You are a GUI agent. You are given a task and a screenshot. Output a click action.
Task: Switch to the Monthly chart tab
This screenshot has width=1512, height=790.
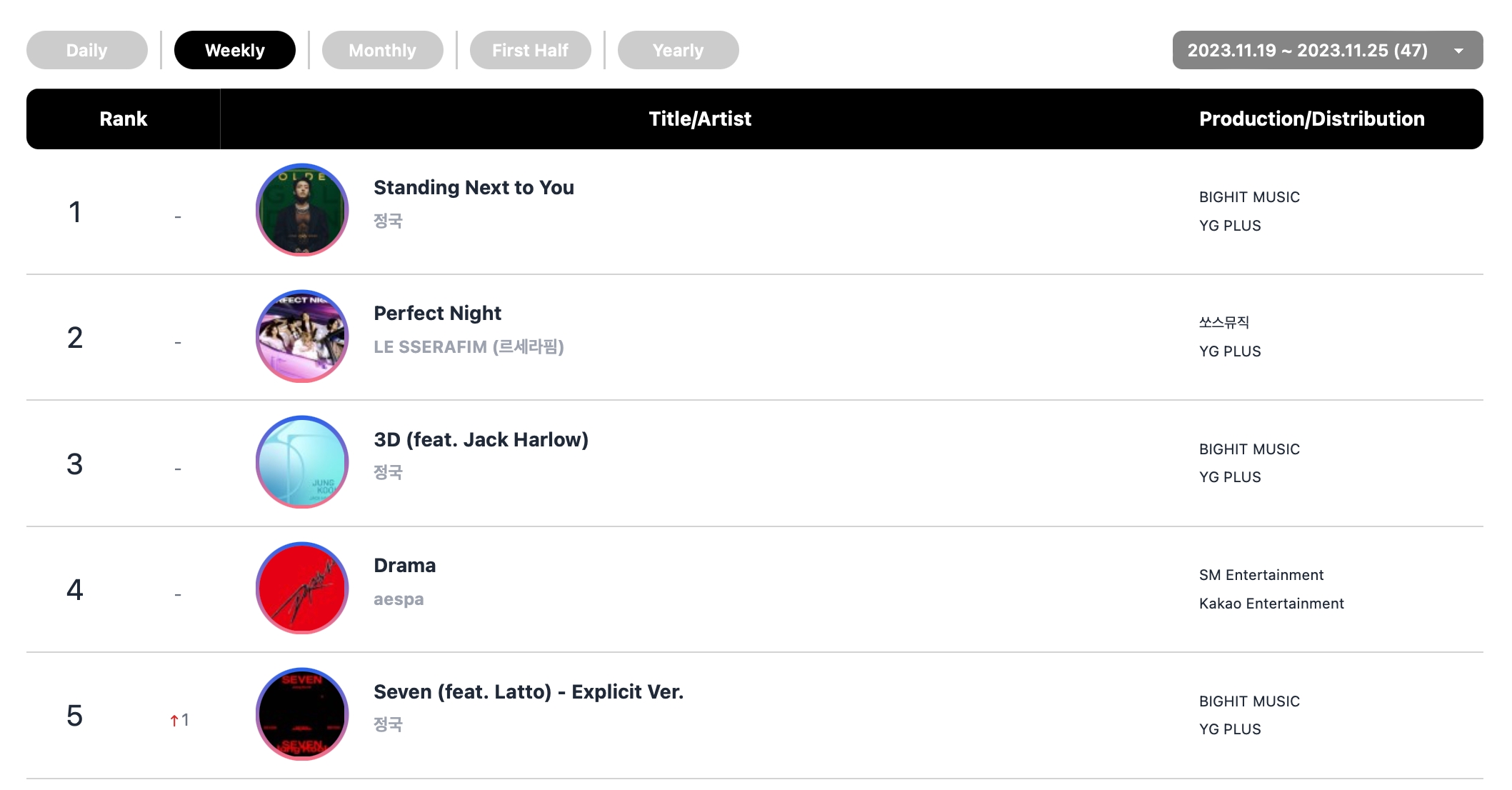[x=383, y=50]
